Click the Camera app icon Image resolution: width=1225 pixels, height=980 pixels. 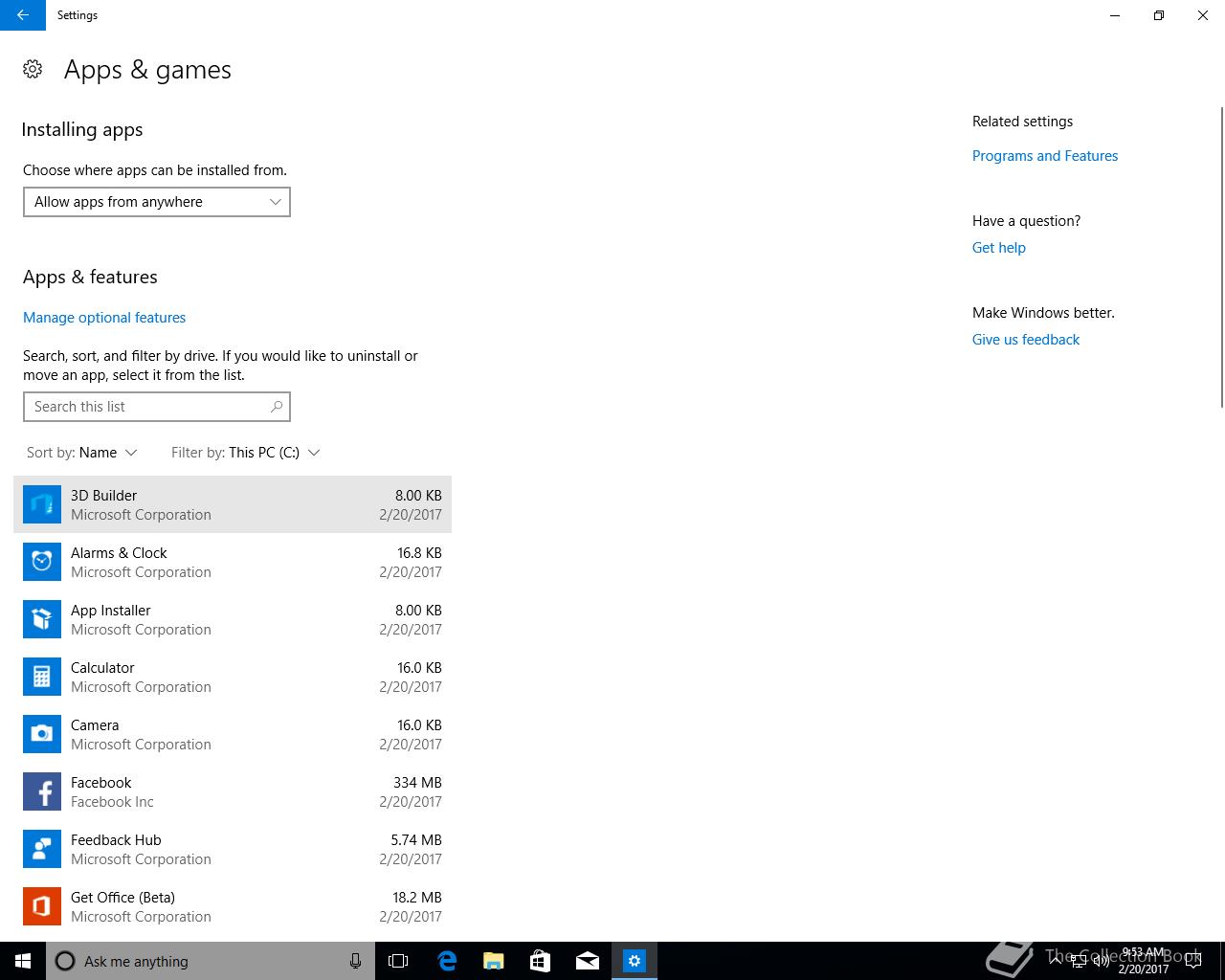(x=42, y=734)
